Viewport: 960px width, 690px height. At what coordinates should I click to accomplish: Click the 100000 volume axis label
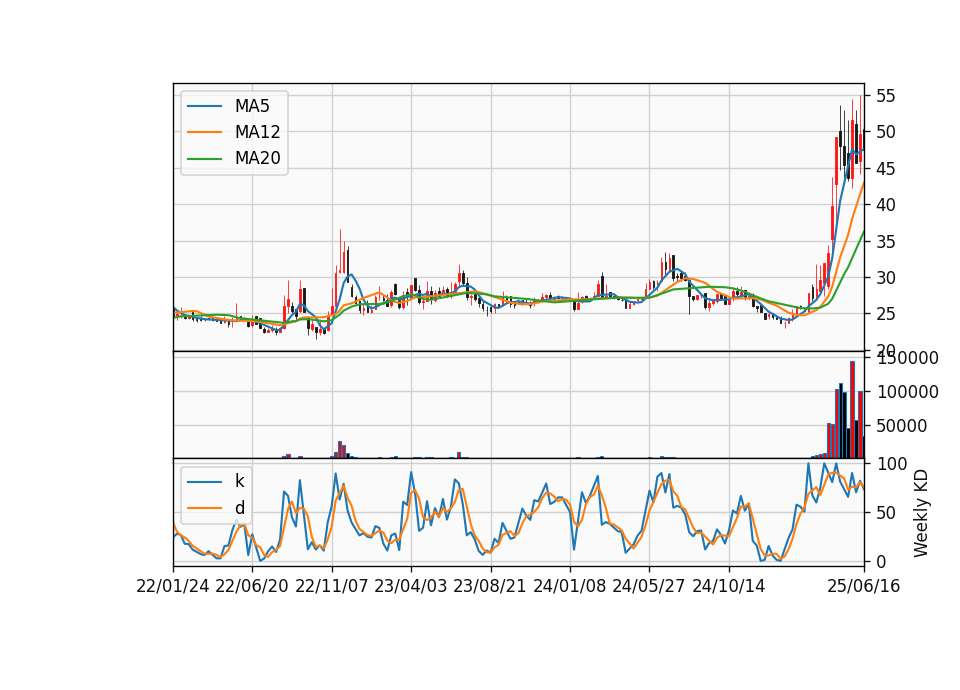click(907, 392)
